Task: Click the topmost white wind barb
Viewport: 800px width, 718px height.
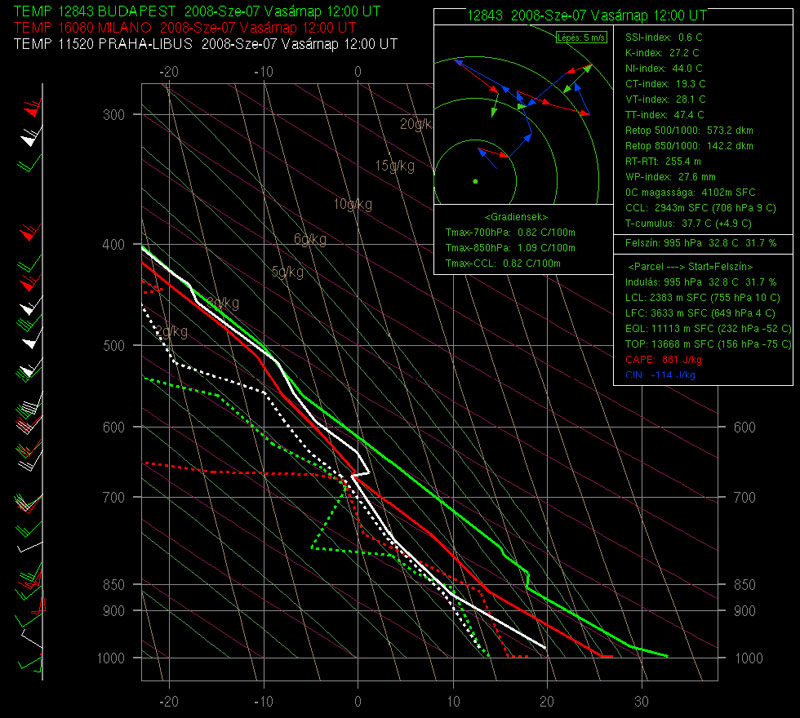Action: click(x=29, y=140)
